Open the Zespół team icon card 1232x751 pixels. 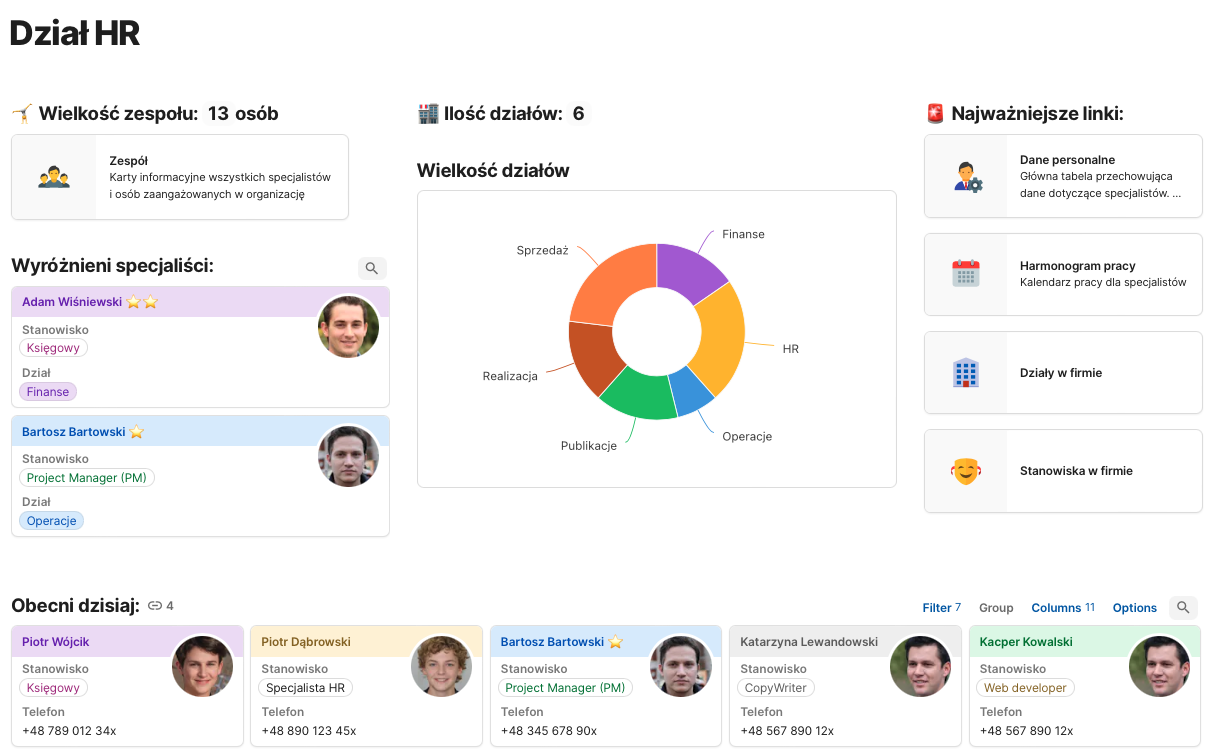pyautogui.click(x=54, y=178)
